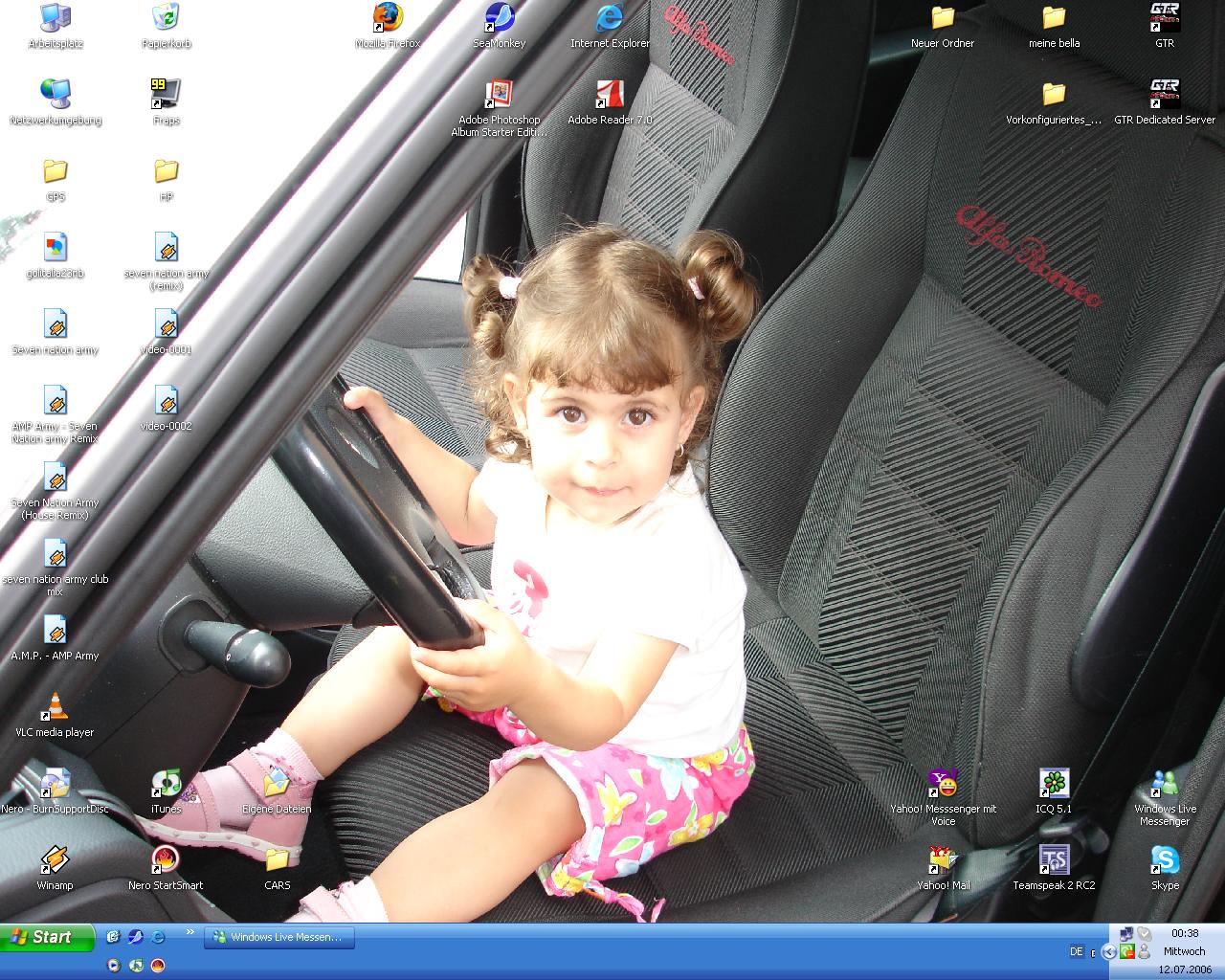1225x980 pixels.
Task: Show hidden system tray icons
Action: point(1108,951)
